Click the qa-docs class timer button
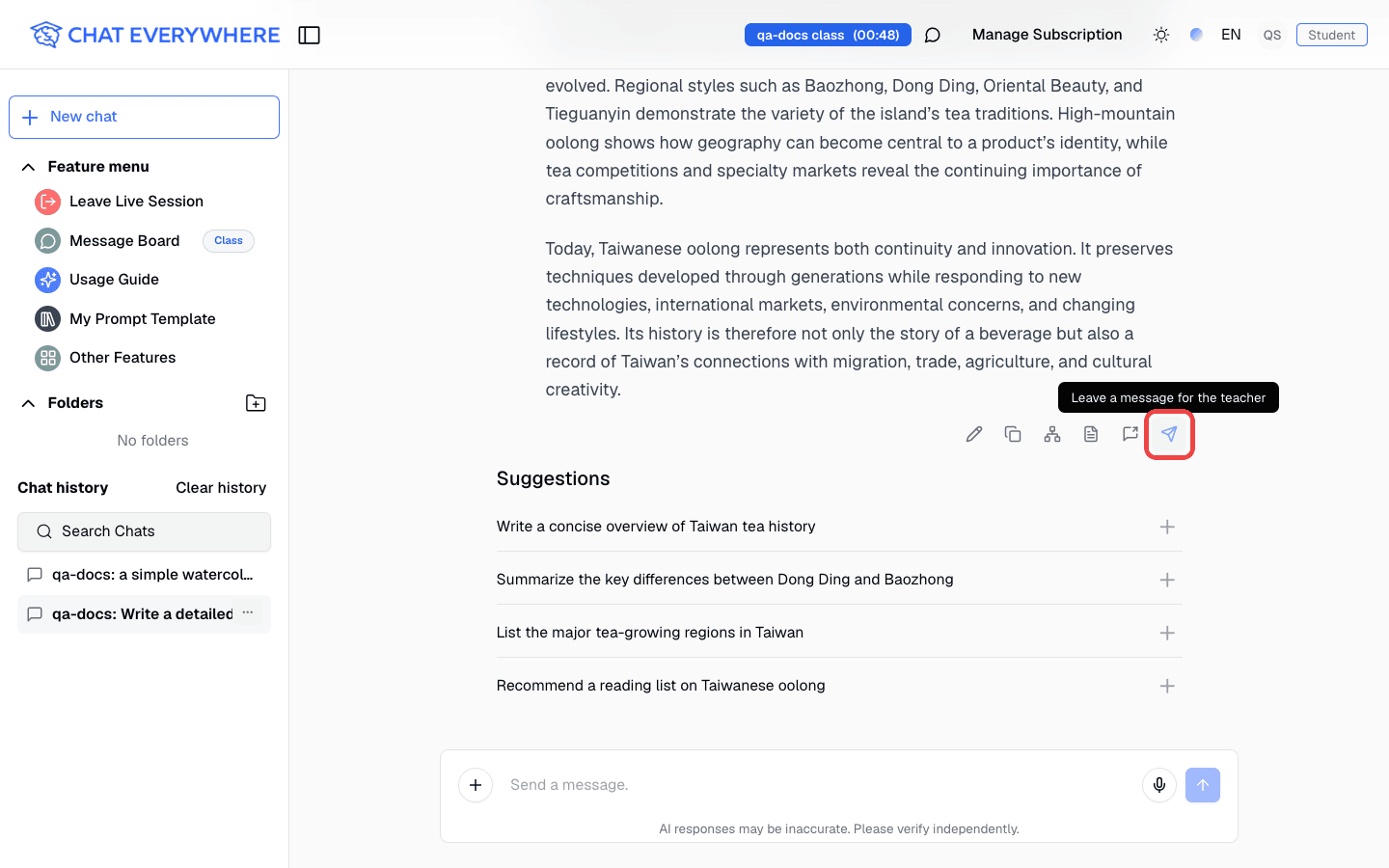The height and width of the screenshot is (868, 1389). (828, 35)
